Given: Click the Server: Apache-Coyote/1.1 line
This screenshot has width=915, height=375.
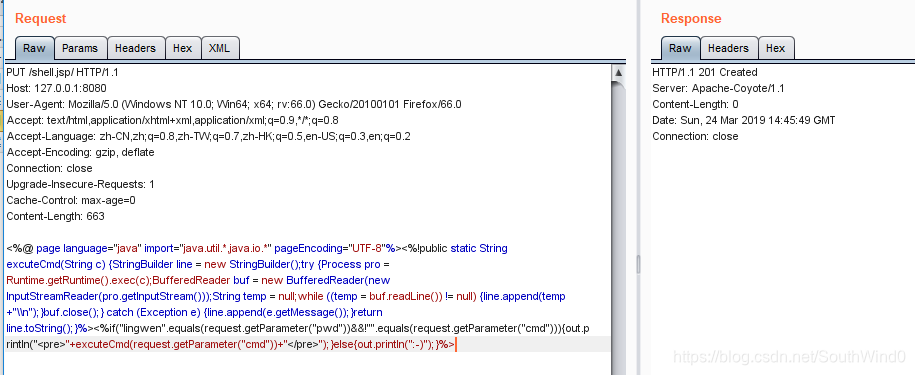Looking at the screenshot, I should [x=718, y=88].
